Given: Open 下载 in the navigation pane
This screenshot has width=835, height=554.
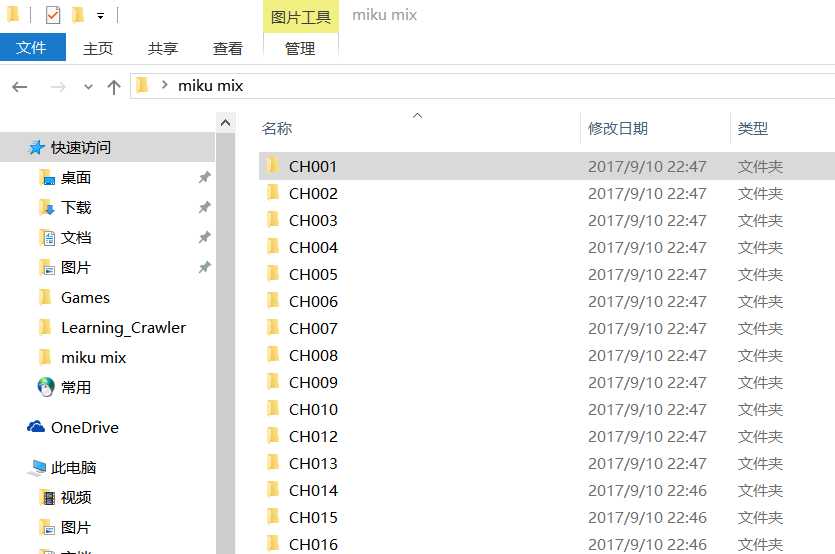Looking at the screenshot, I should [x=76, y=207].
